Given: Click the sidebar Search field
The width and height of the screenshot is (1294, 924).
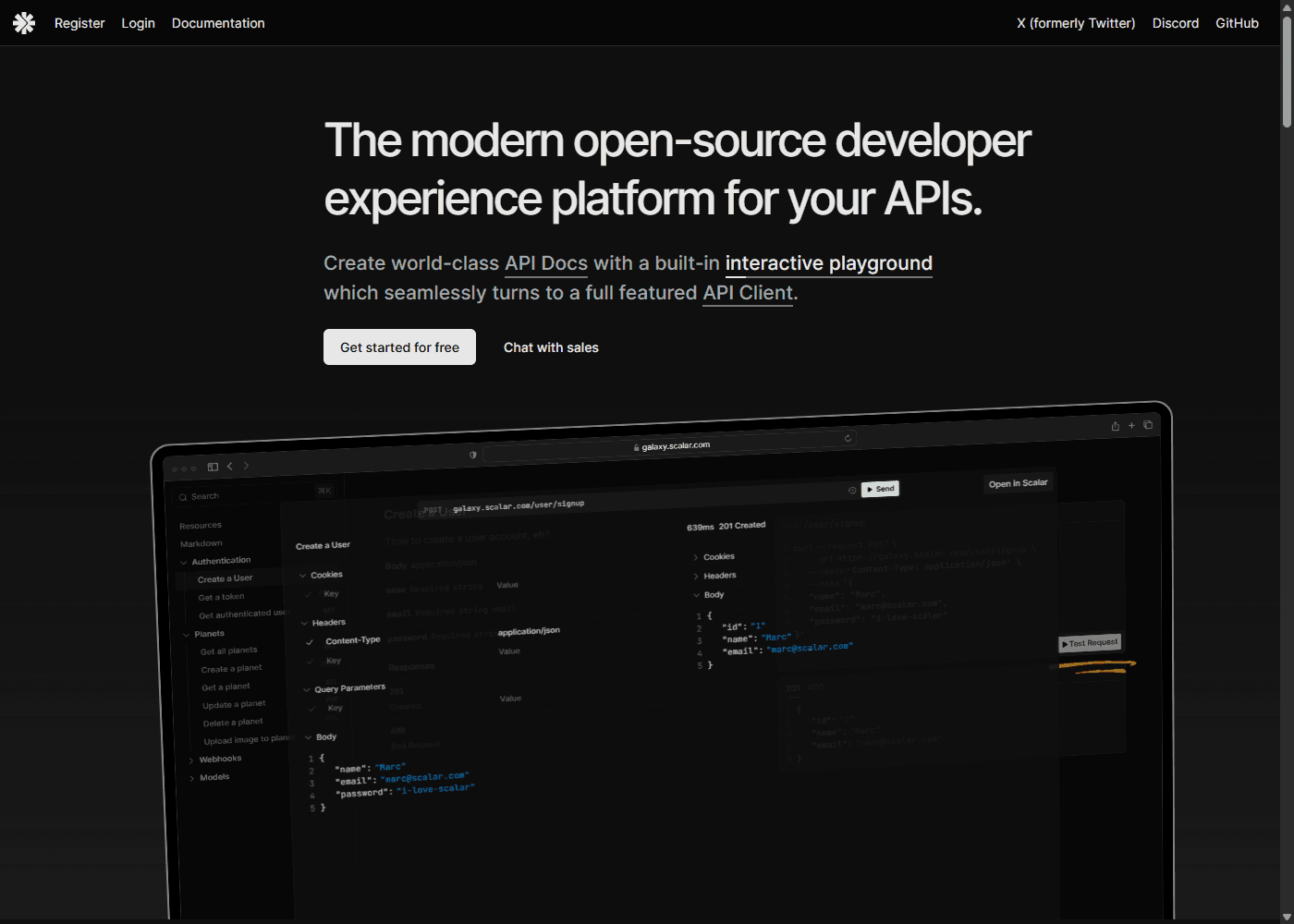Looking at the screenshot, I should (x=254, y=495).
